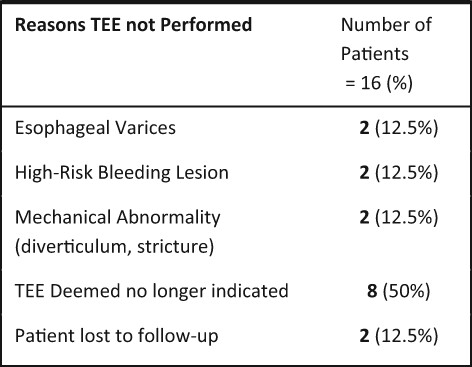Click the '= 16 (%)' header text
472x367 pixels.
[x=379, y=82]
